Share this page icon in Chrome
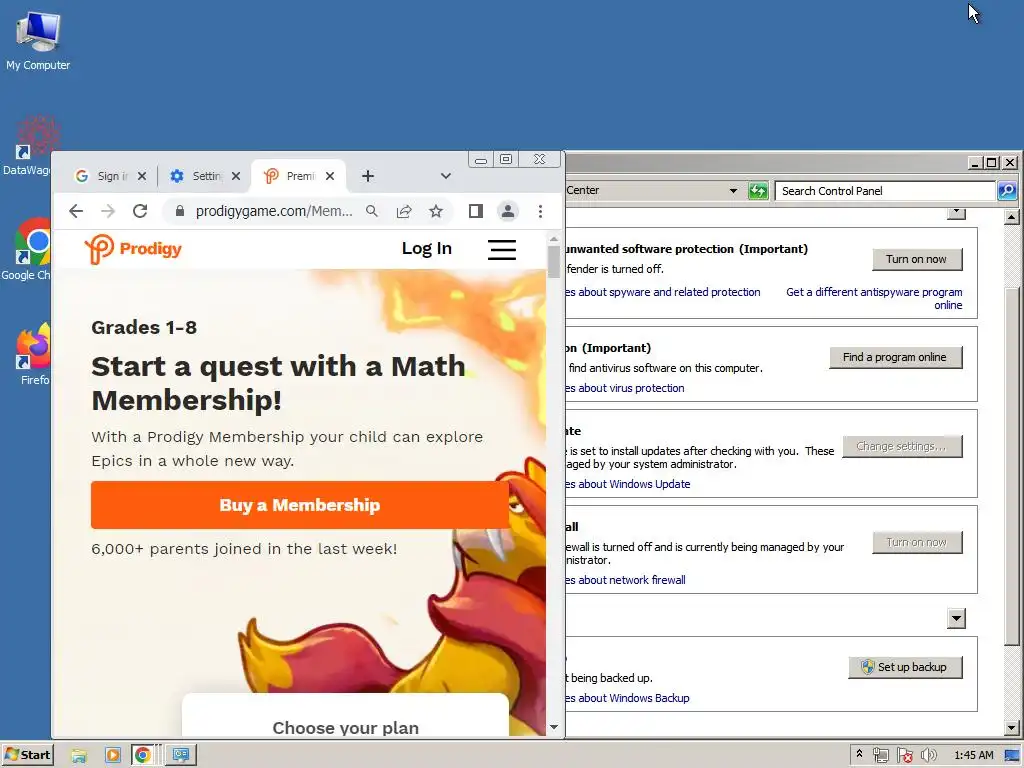1024x768 pixels. coord(404,211)
